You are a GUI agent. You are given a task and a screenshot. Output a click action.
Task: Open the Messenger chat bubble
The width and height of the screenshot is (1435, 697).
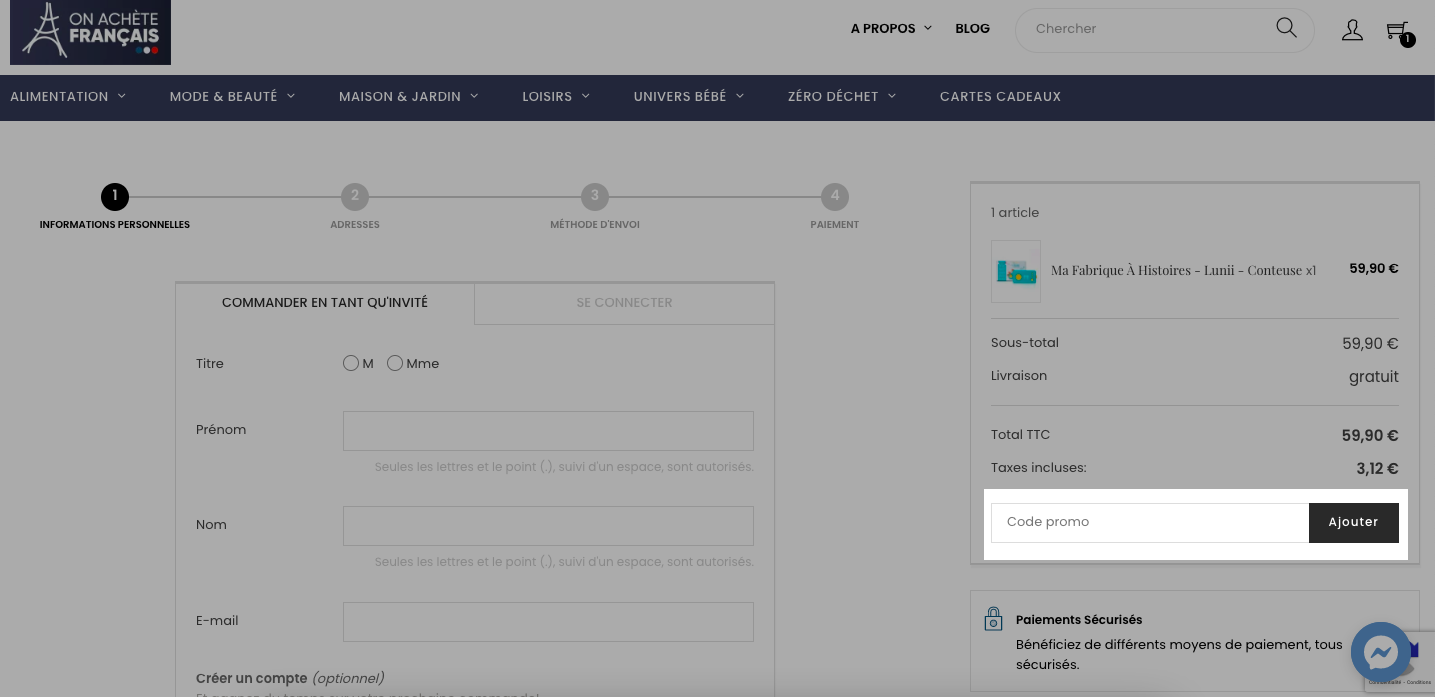[1381, 652]
